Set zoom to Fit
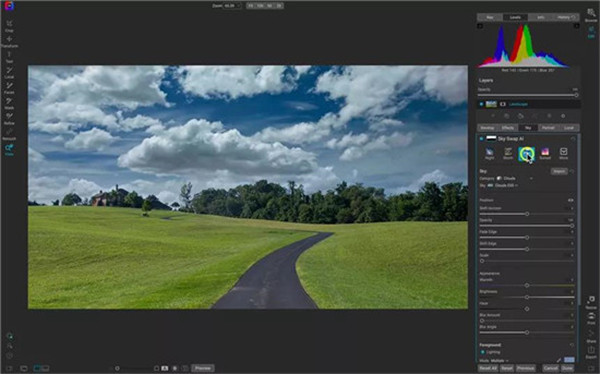 pyautogui.click(x=251, y=6)
